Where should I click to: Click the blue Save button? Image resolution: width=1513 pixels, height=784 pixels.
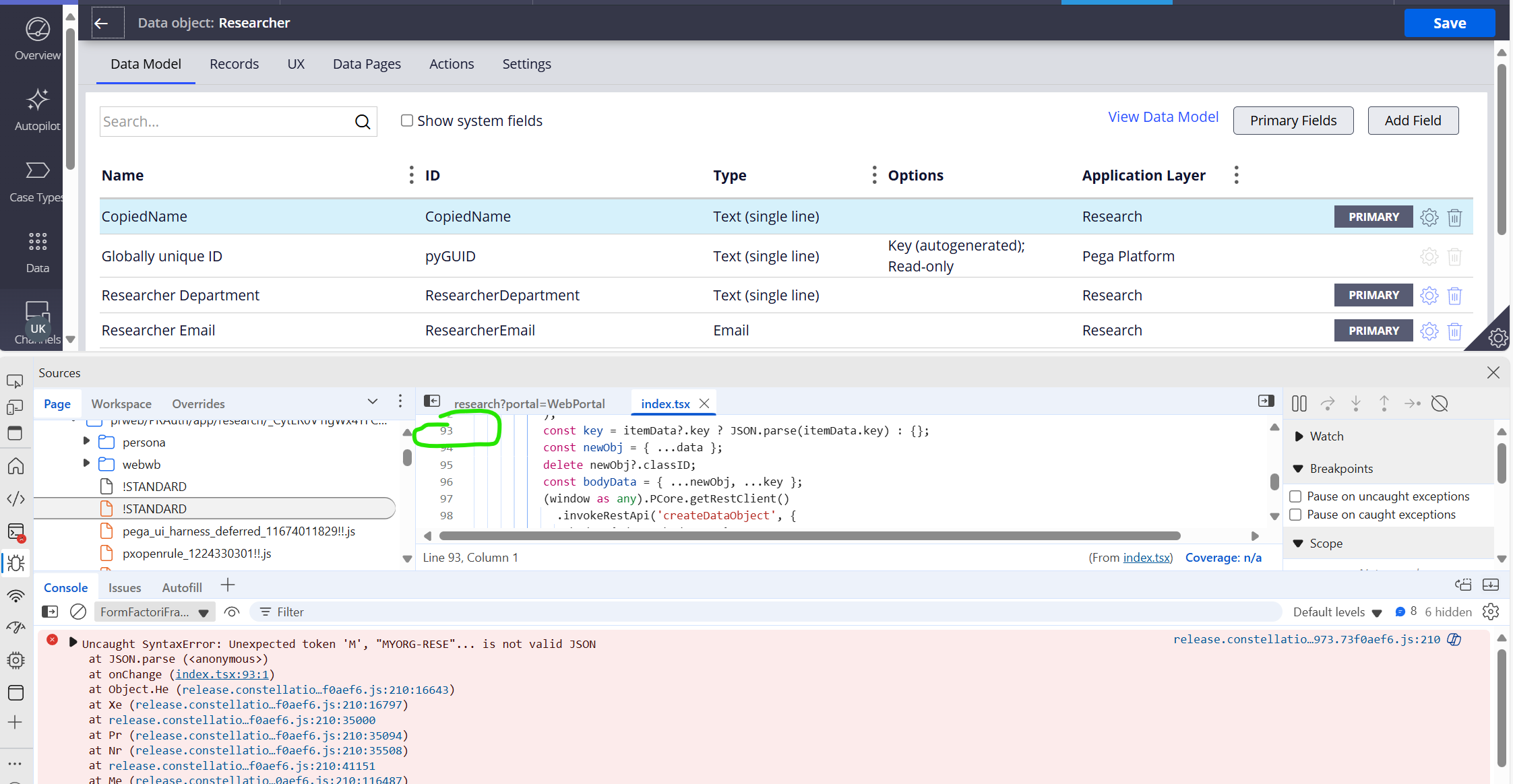click(1449, 24)
